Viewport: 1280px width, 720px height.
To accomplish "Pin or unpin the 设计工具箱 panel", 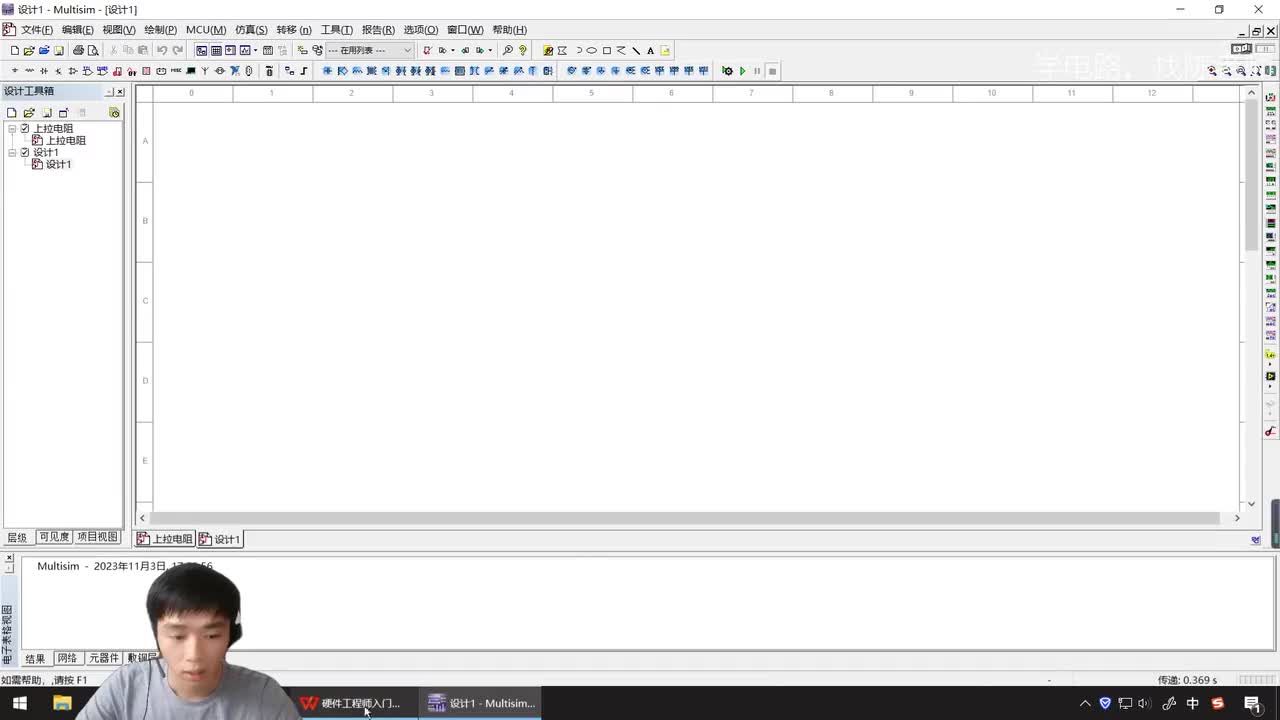I will [109, 92].
